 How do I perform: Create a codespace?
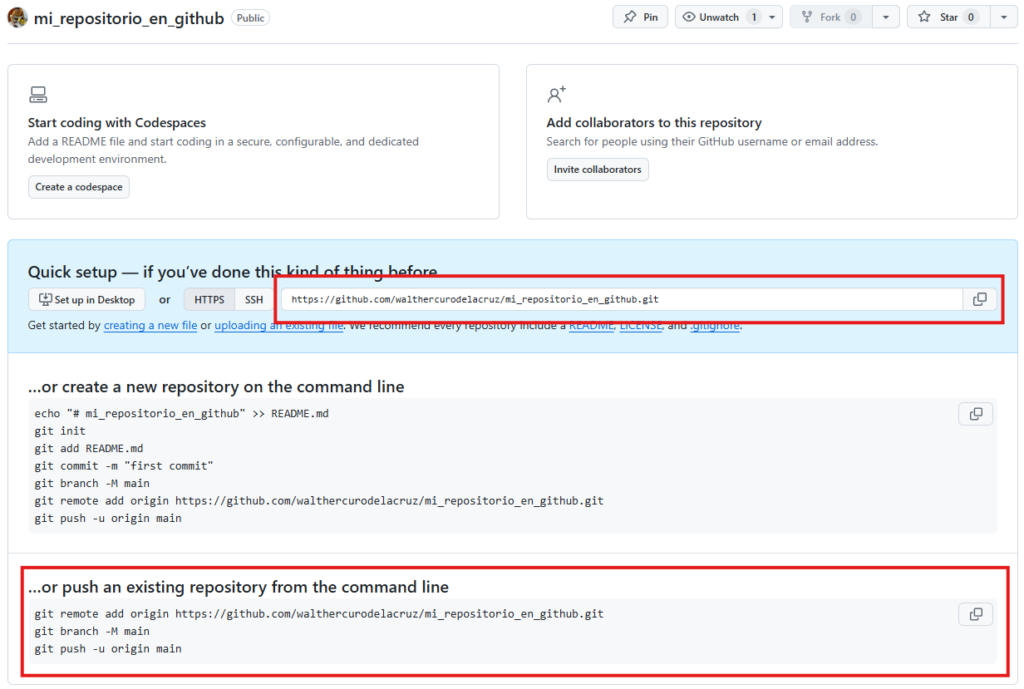pos(78,187)
